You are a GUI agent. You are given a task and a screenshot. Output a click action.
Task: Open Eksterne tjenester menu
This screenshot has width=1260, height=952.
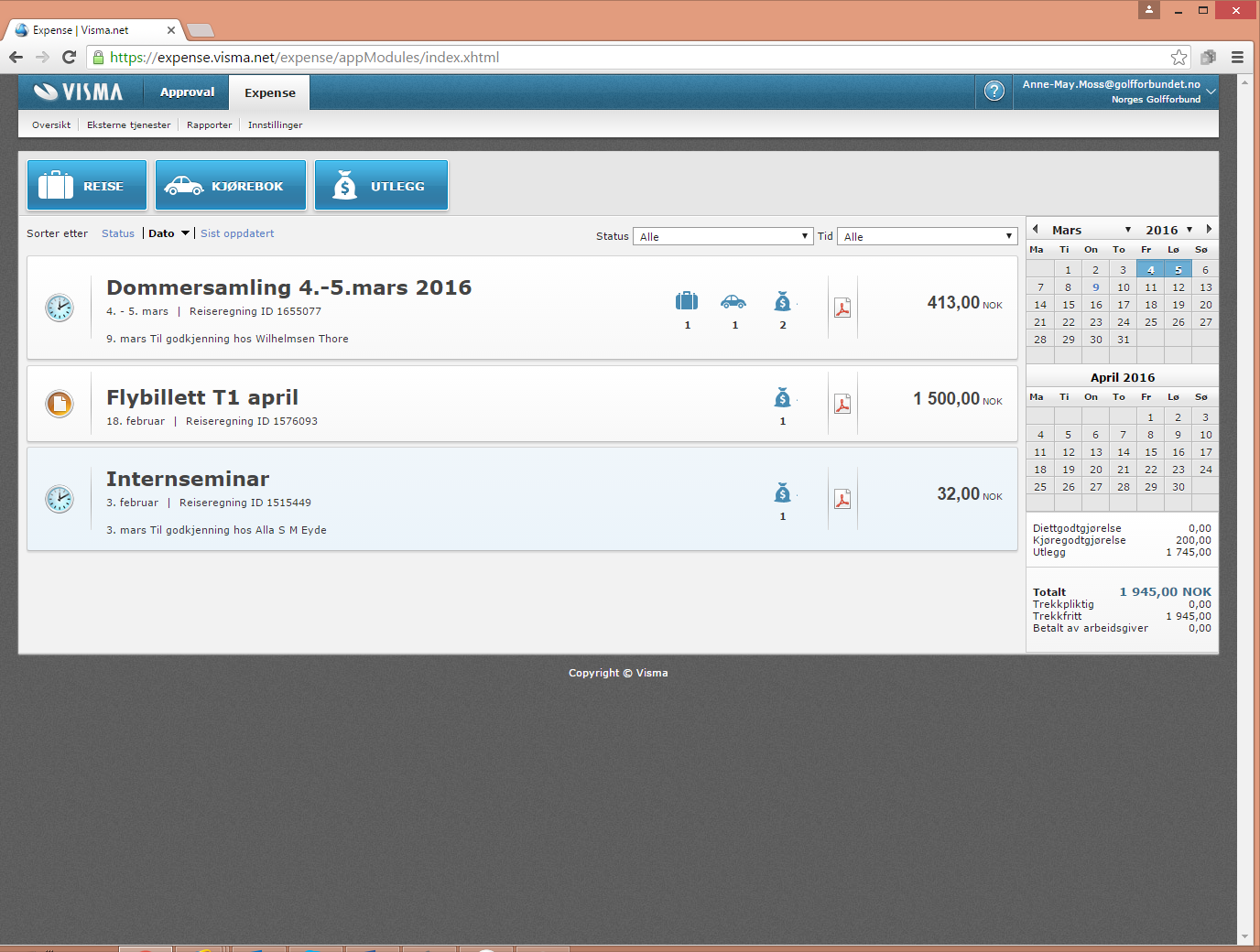pos(129,124)
